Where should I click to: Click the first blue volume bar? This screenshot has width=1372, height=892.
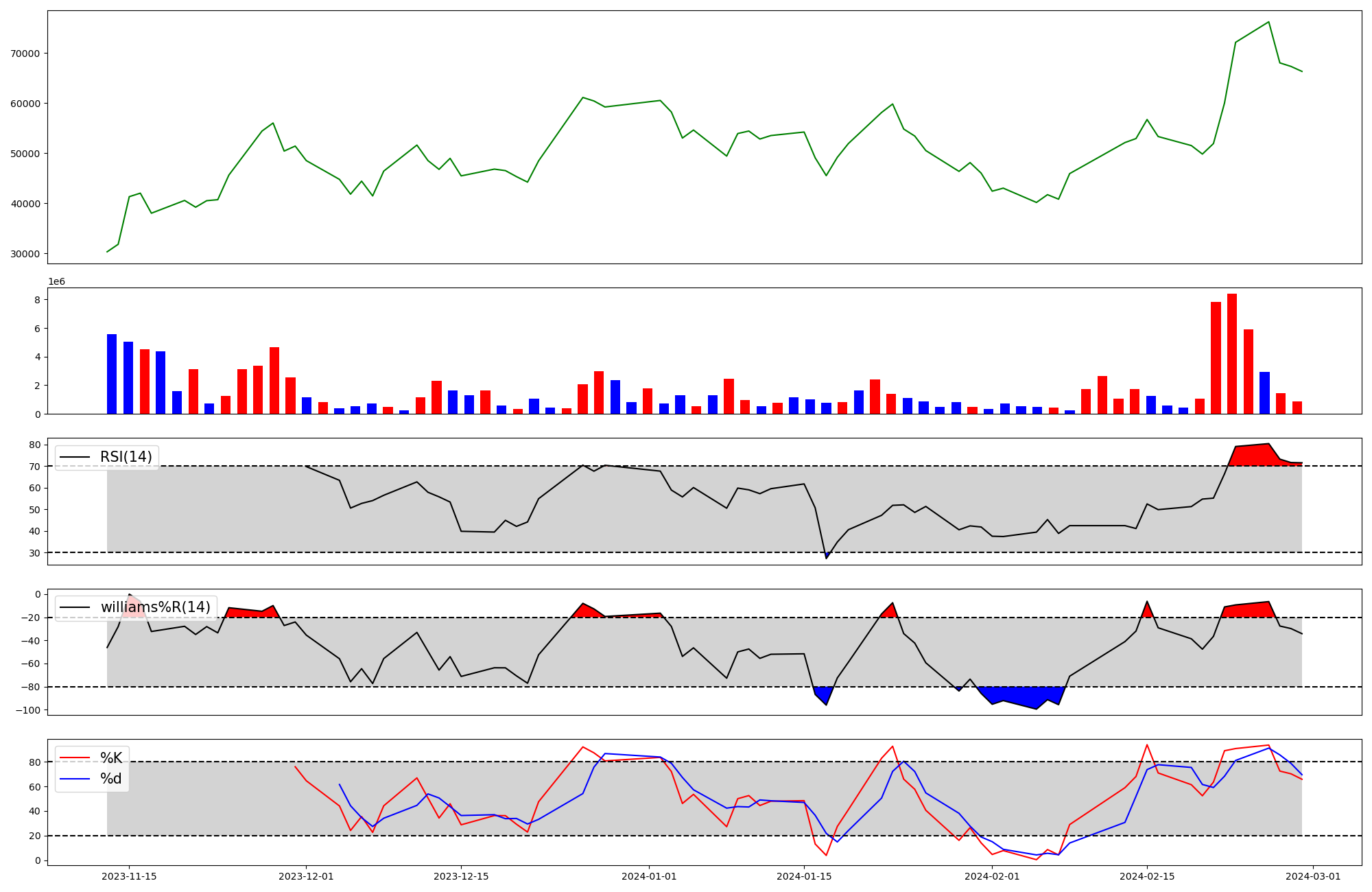pyautogui.click(x=112, y=374)
